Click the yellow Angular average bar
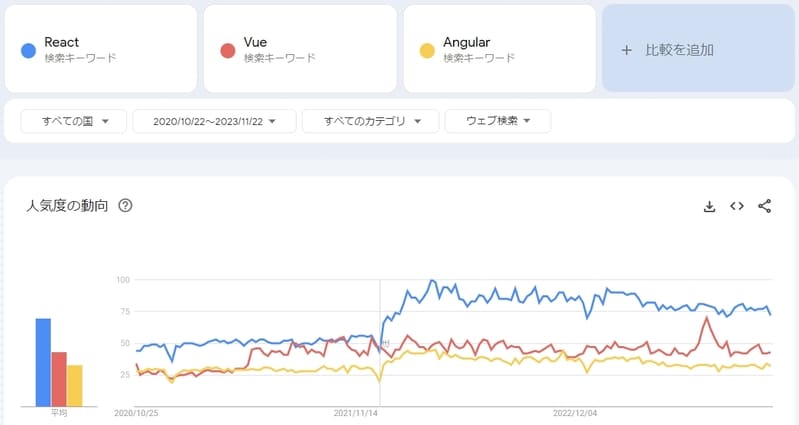Screen dimensions: 799x425 pyautogui.click(x=75, y=386)
